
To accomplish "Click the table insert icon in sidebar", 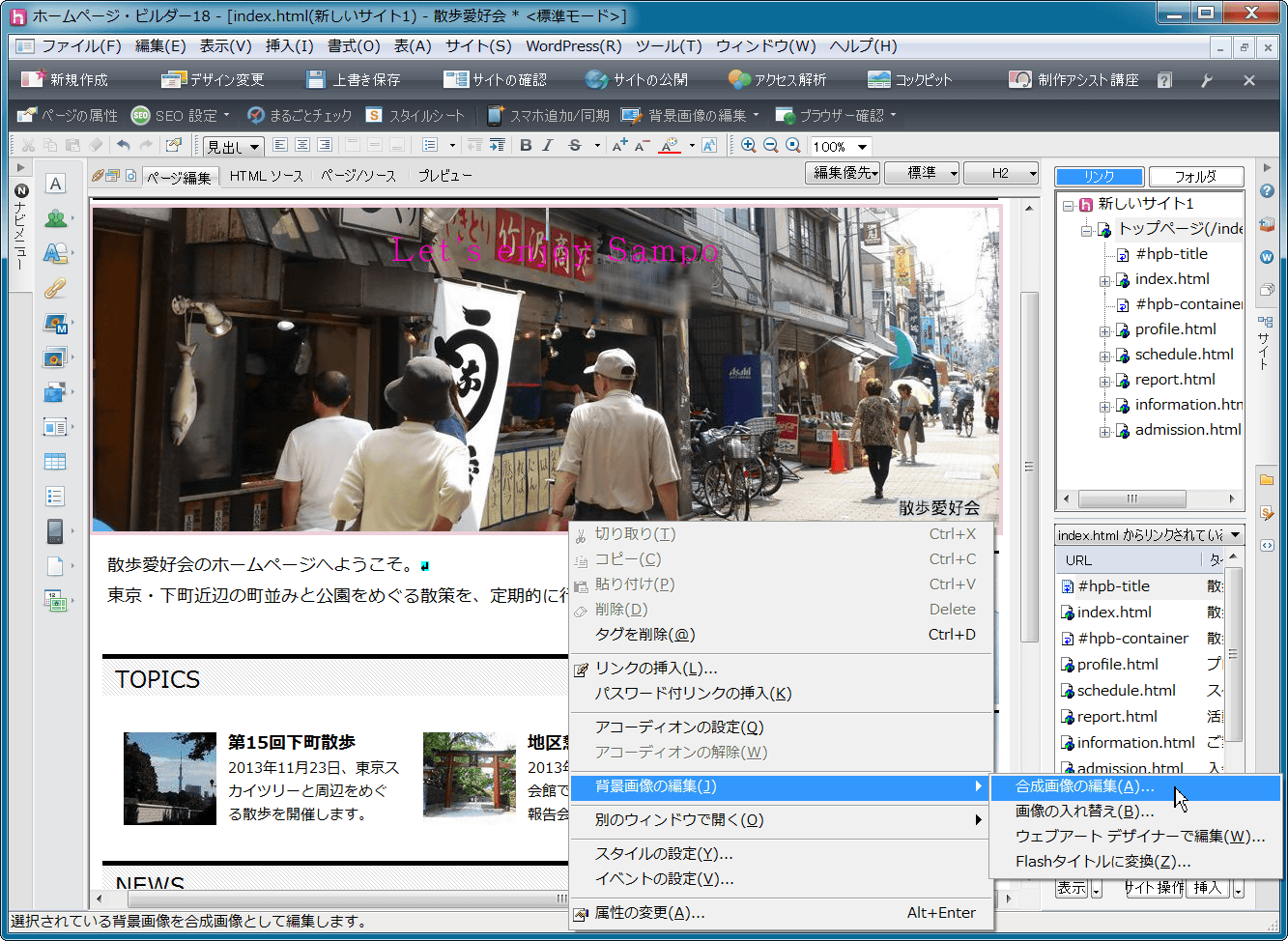I will 55,462.
